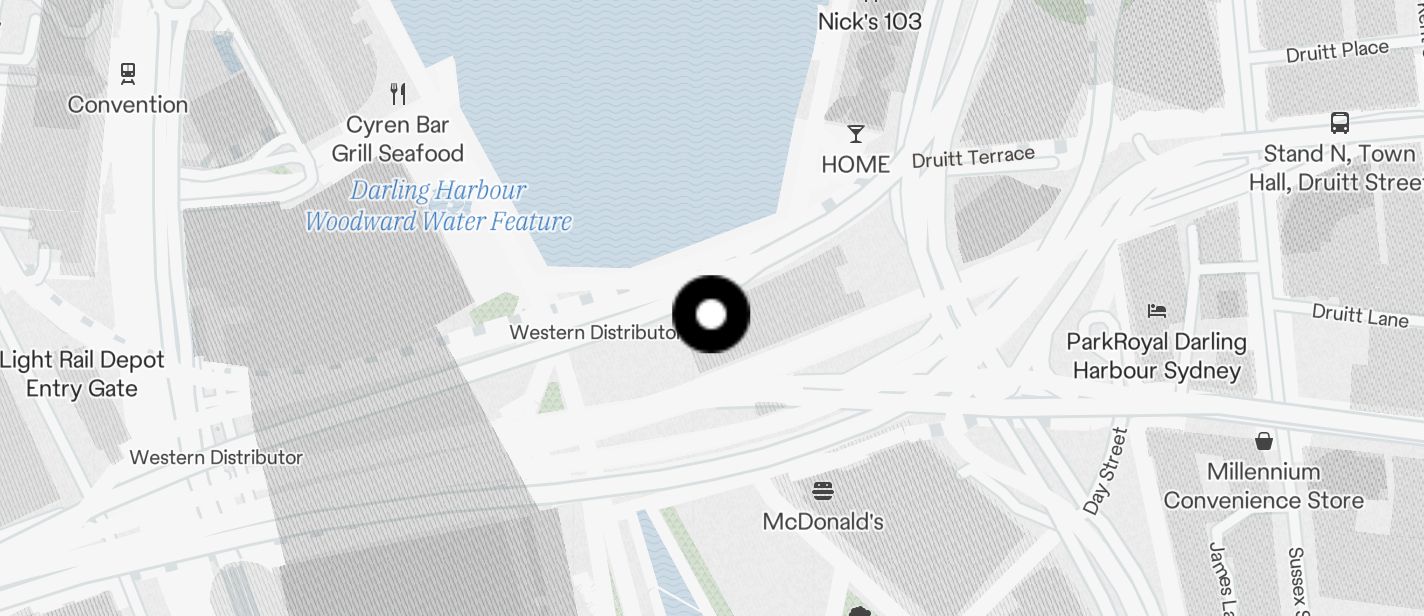Select the Cyren Bar Grill Seafood label
The image size is (1424, 616).
[398, 139]
